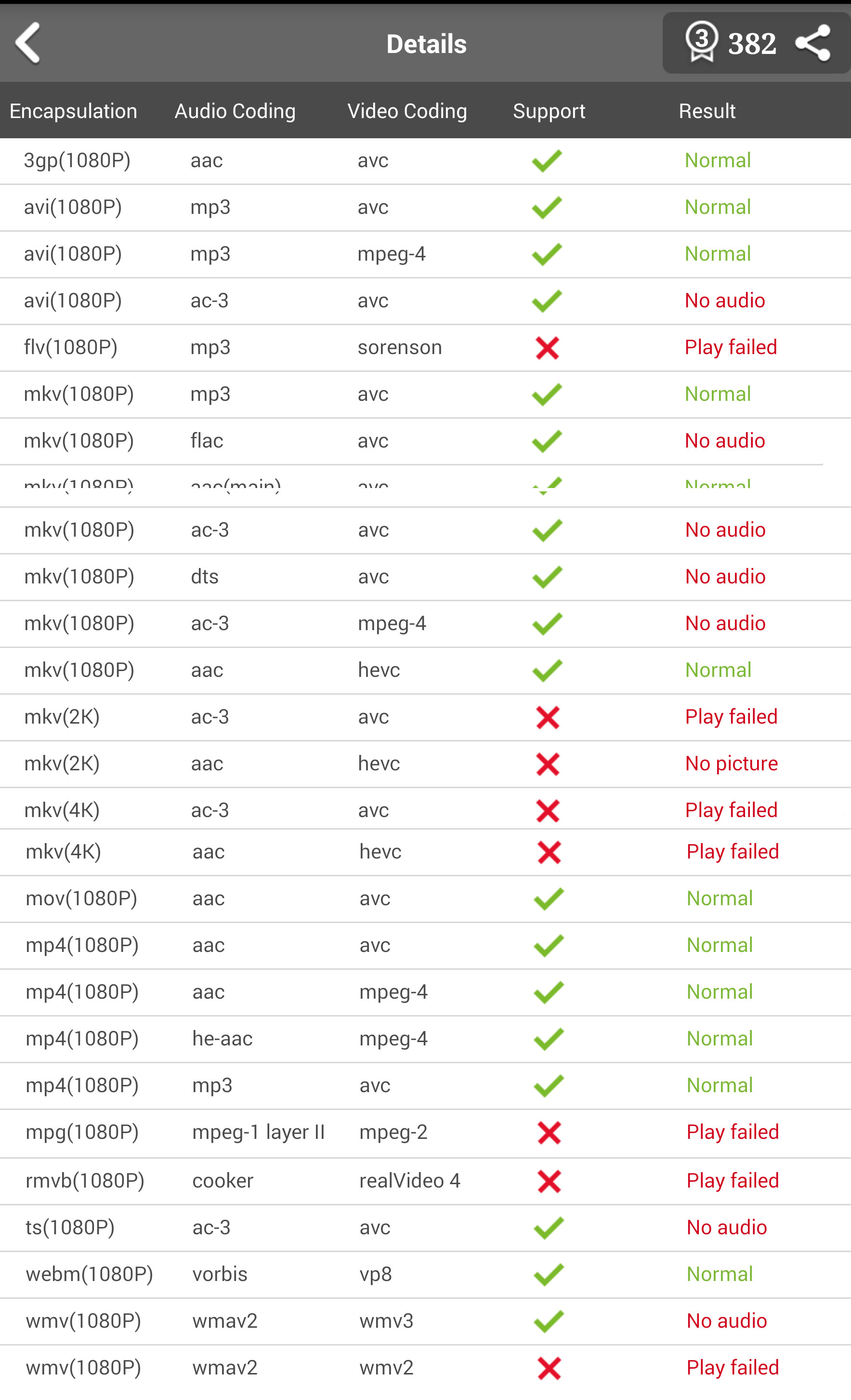Image resolution: width=851 pixels, height=1400 pixels.
Task: Tap the share icon
Action: 813,43
